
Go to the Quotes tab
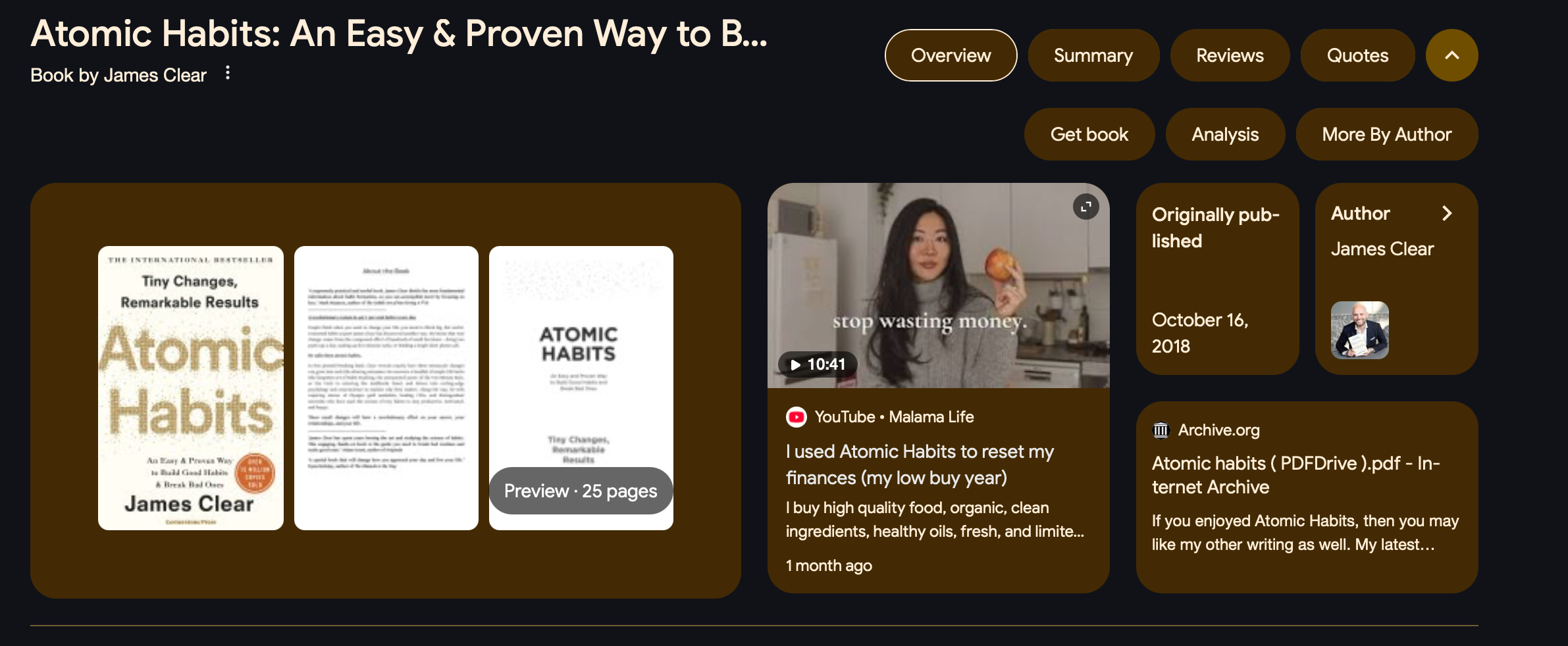coord(1357,55)
